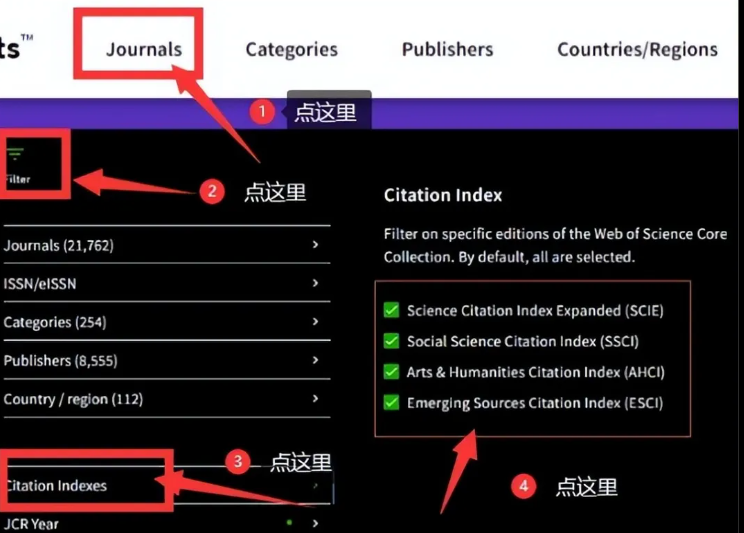Click chevron arrow next to JCR Year
The height and width of the screenshot is (533, 744).
point(315,523)
